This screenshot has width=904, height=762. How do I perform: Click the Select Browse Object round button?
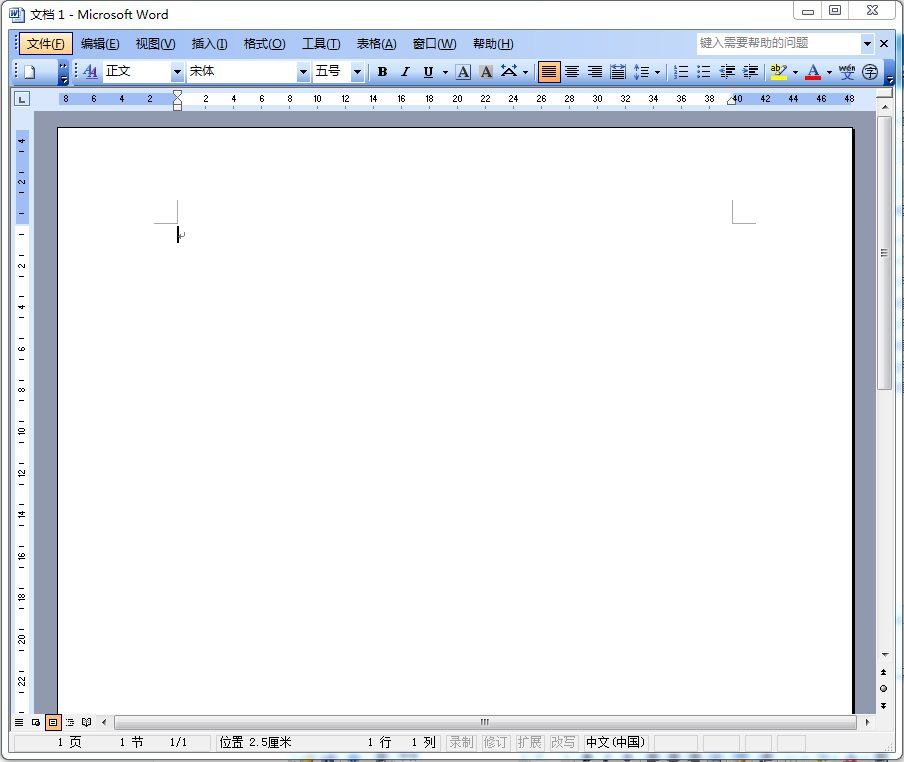point(884,689)
